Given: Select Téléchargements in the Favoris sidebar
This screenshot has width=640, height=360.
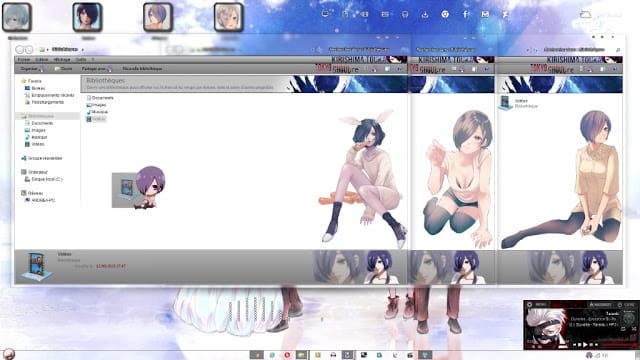Looking at the screenshot, I should point(47,102).
